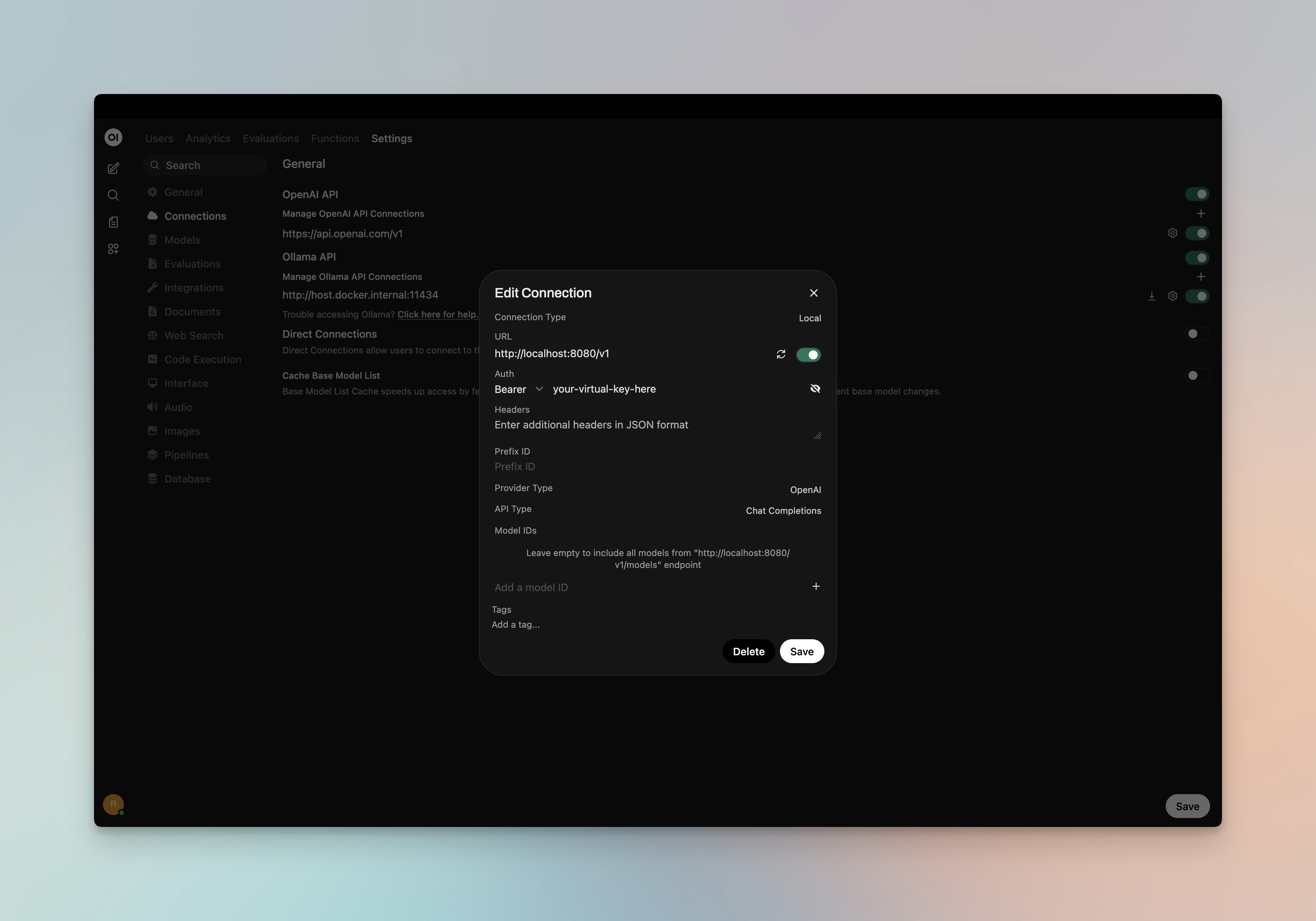Open the Ollama connection settings gear icon
The width and height of the screenshot is (1316, 921).
pos(1172,296)
